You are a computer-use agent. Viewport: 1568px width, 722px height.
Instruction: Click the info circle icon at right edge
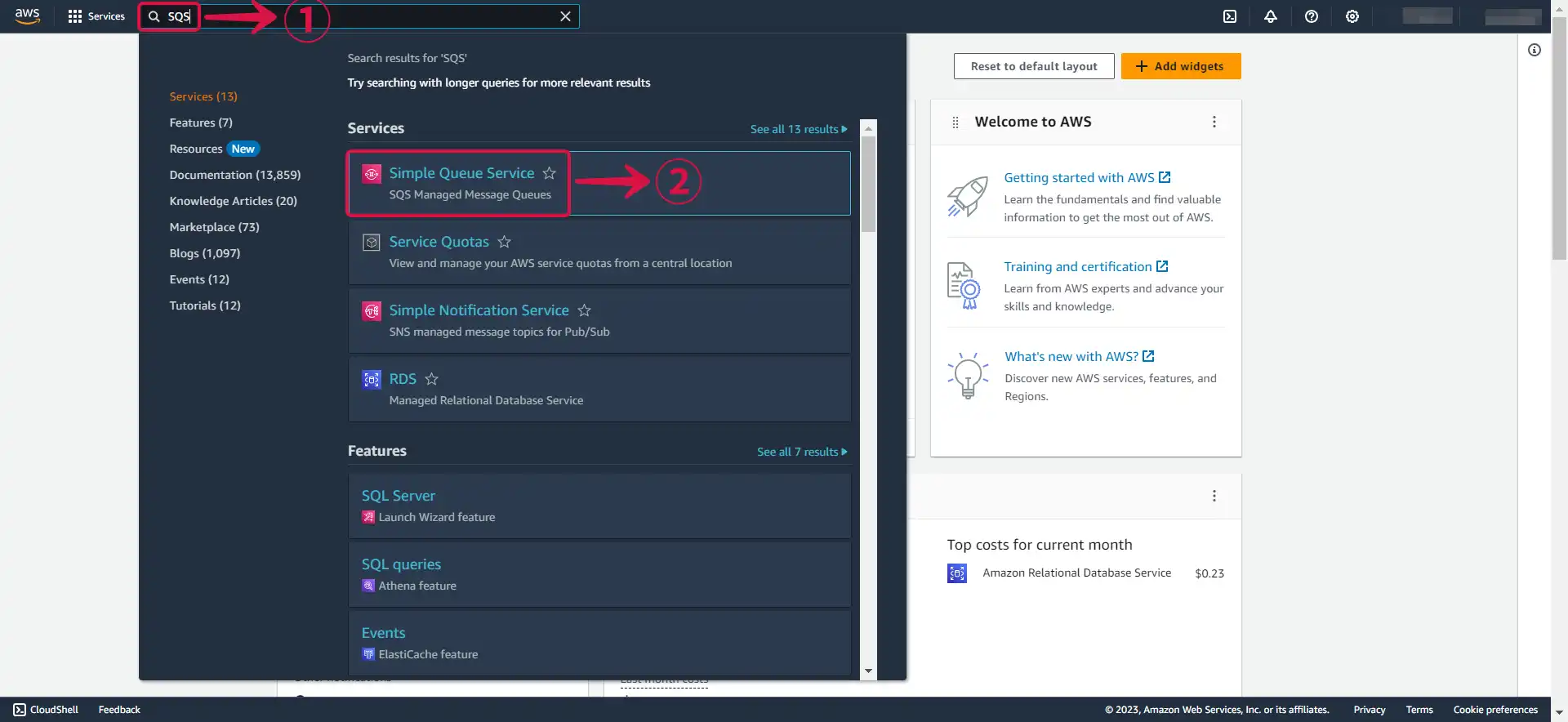point(1535,50)
